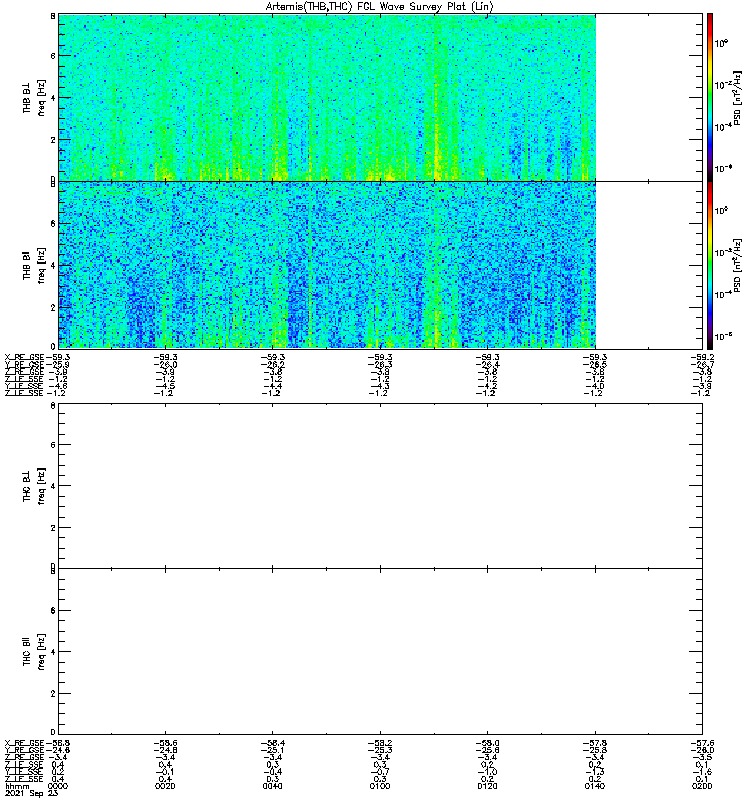Click the 'THC B⊥ freq [Hz]' axis label
Image resolution: width=750 pixels, height=800 pixels.
pos(34,486)
